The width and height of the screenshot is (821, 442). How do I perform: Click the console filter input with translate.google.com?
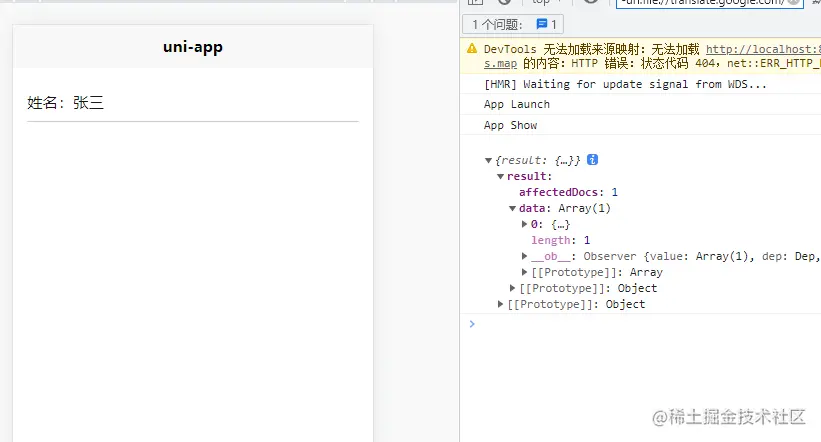pyautogui.click(x=709, y=3)
